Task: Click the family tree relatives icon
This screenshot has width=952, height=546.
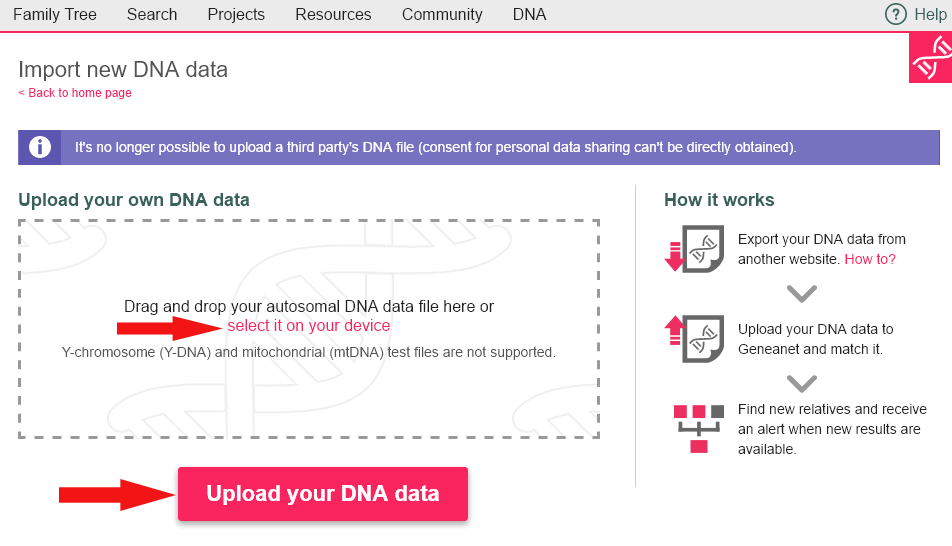Action: click(699, 429)
